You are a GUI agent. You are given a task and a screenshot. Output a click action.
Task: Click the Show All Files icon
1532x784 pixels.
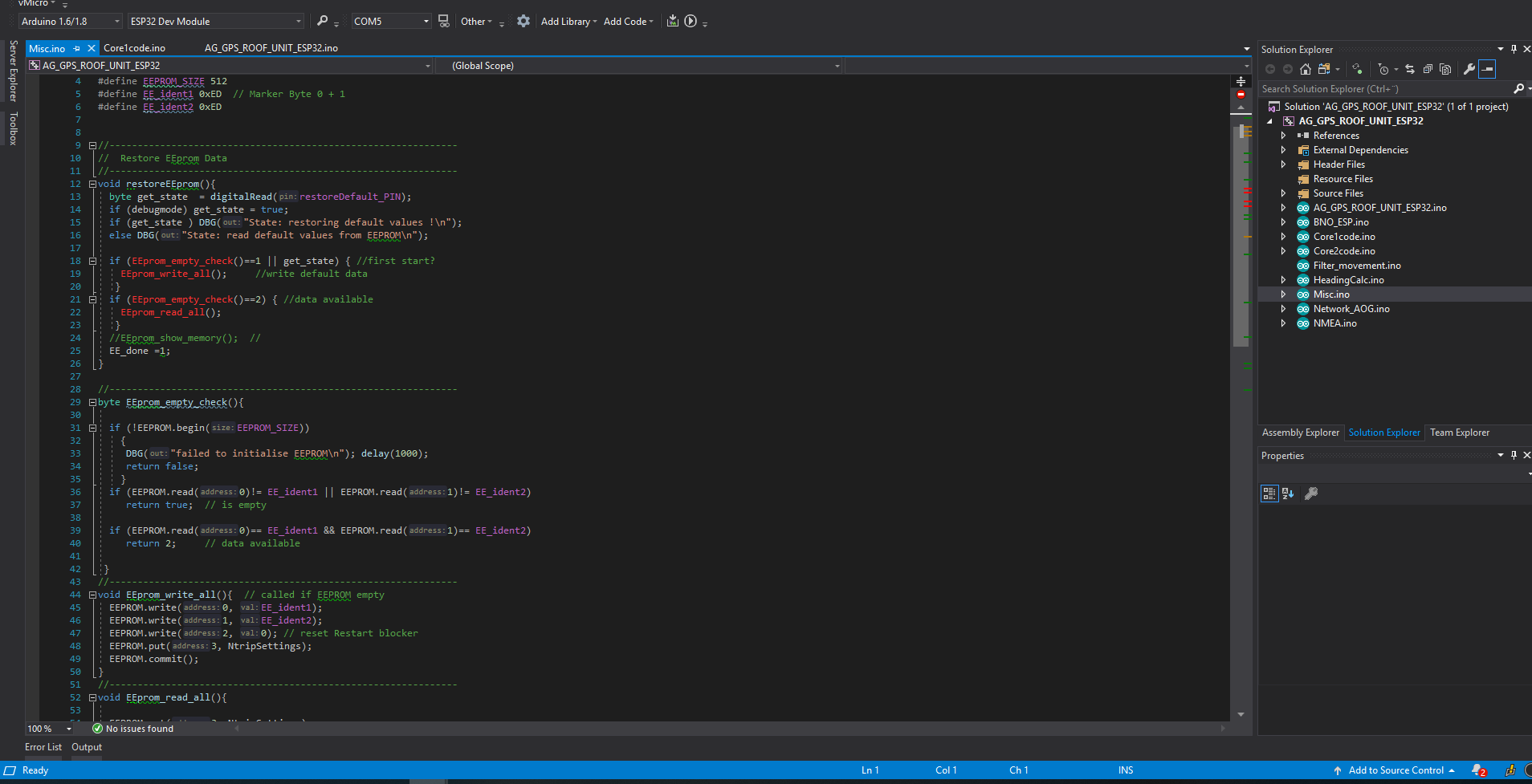[1445, 69]
